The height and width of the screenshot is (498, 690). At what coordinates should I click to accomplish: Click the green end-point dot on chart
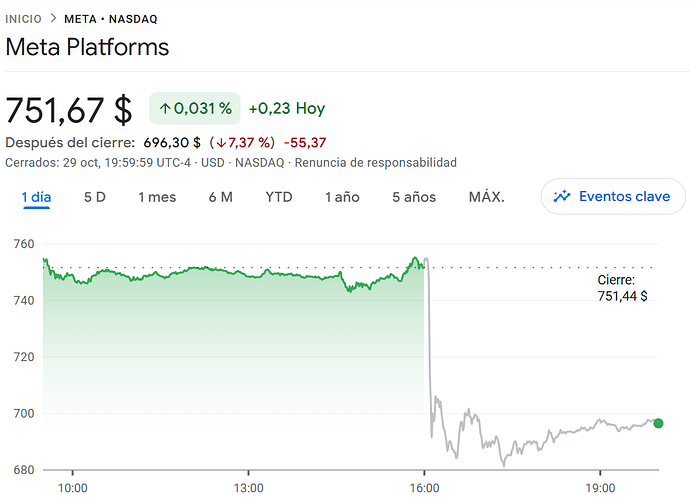(658, 423)
